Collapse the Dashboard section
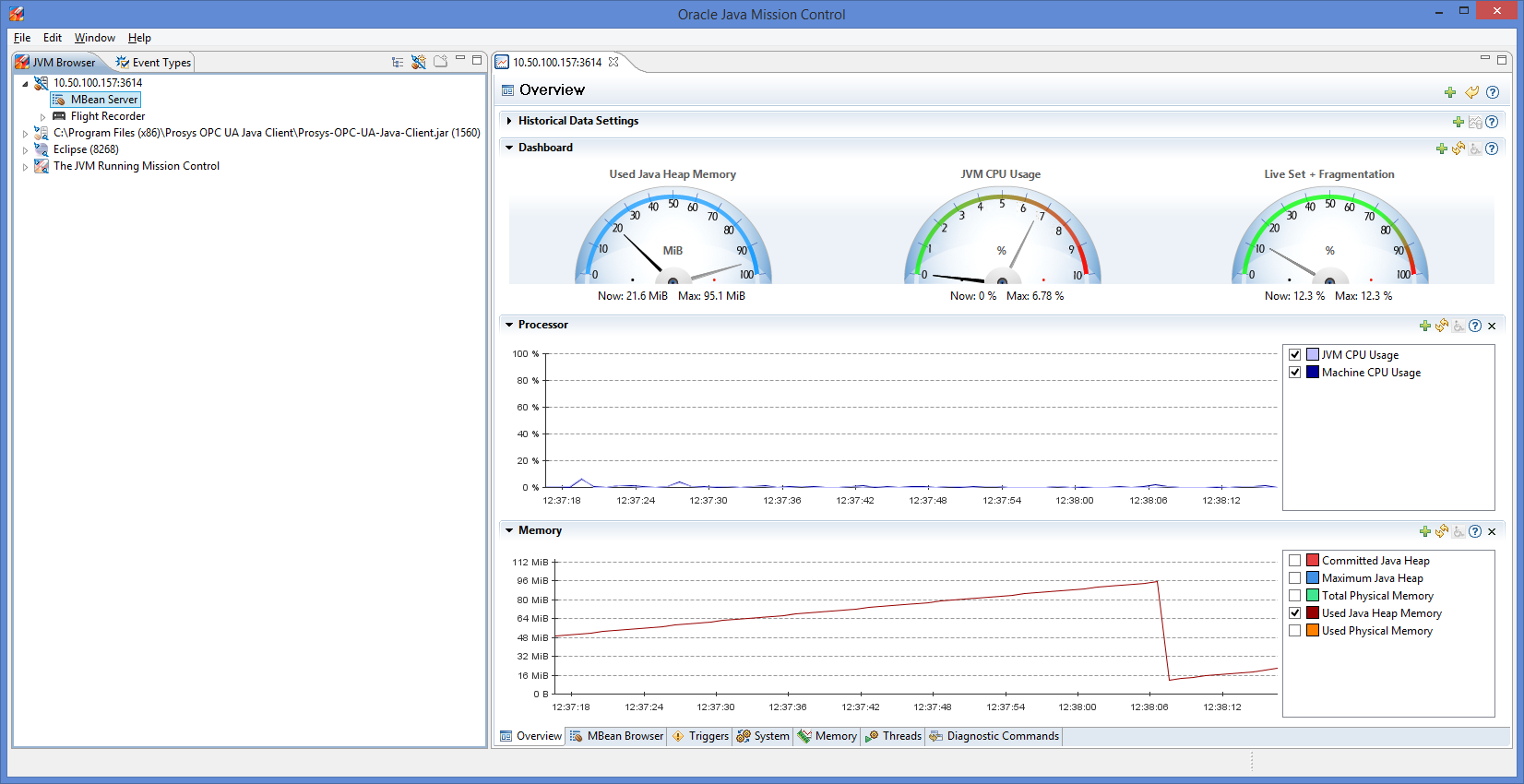1524x784 pixels. (x=509, y=148)
